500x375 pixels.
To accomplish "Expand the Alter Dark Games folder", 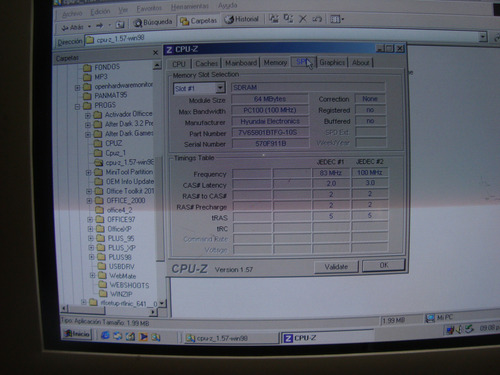I will (88, 135).
